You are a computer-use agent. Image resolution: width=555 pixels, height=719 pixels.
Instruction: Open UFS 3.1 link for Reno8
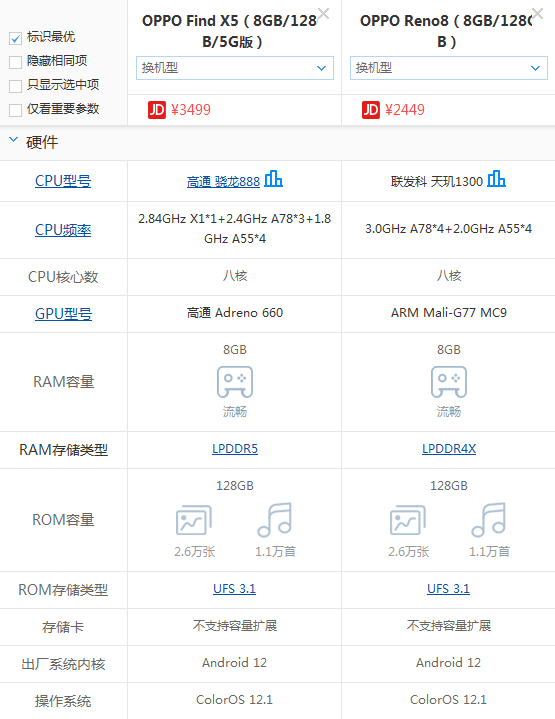[x=448, y=589]
